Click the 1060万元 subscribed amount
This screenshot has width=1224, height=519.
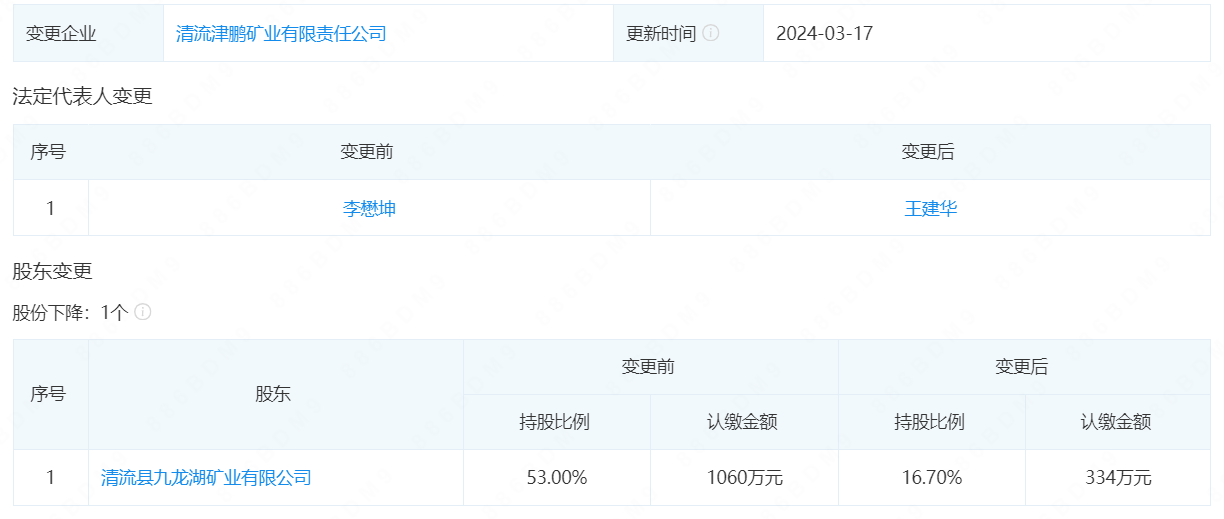(x=744, y=477)
